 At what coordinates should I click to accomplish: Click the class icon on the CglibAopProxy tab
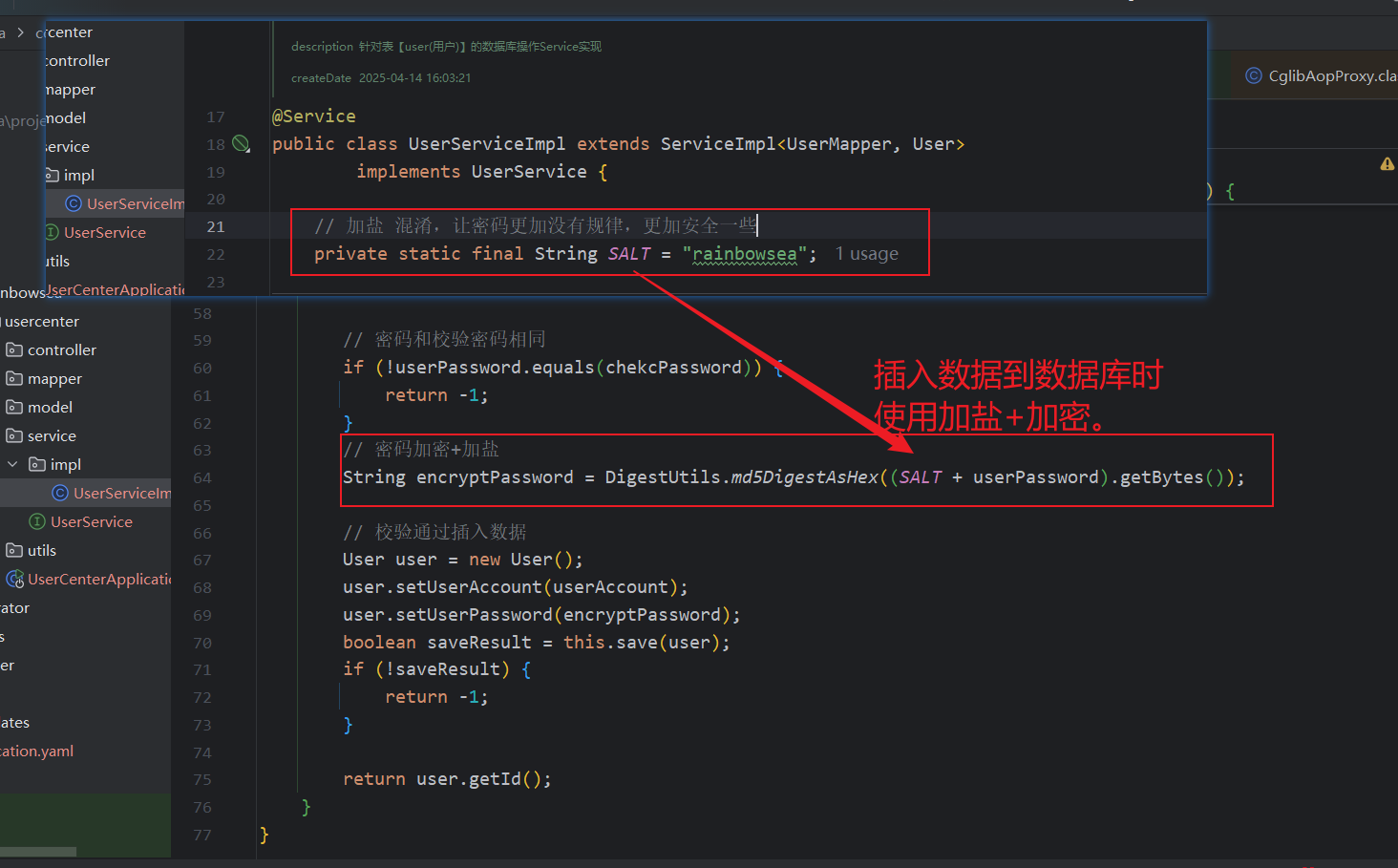[x=1253, y=75]
